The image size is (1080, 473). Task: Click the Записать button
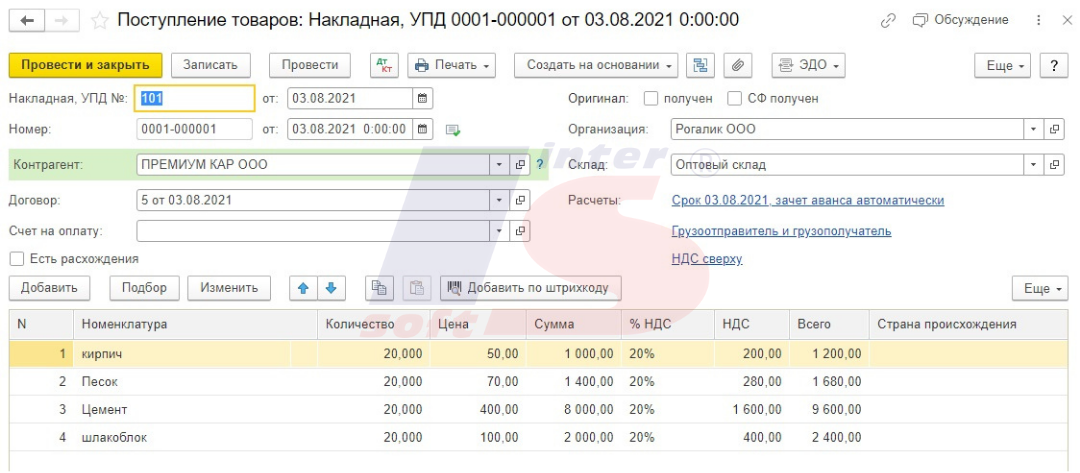pyautogui.click(x=211, y=65)
